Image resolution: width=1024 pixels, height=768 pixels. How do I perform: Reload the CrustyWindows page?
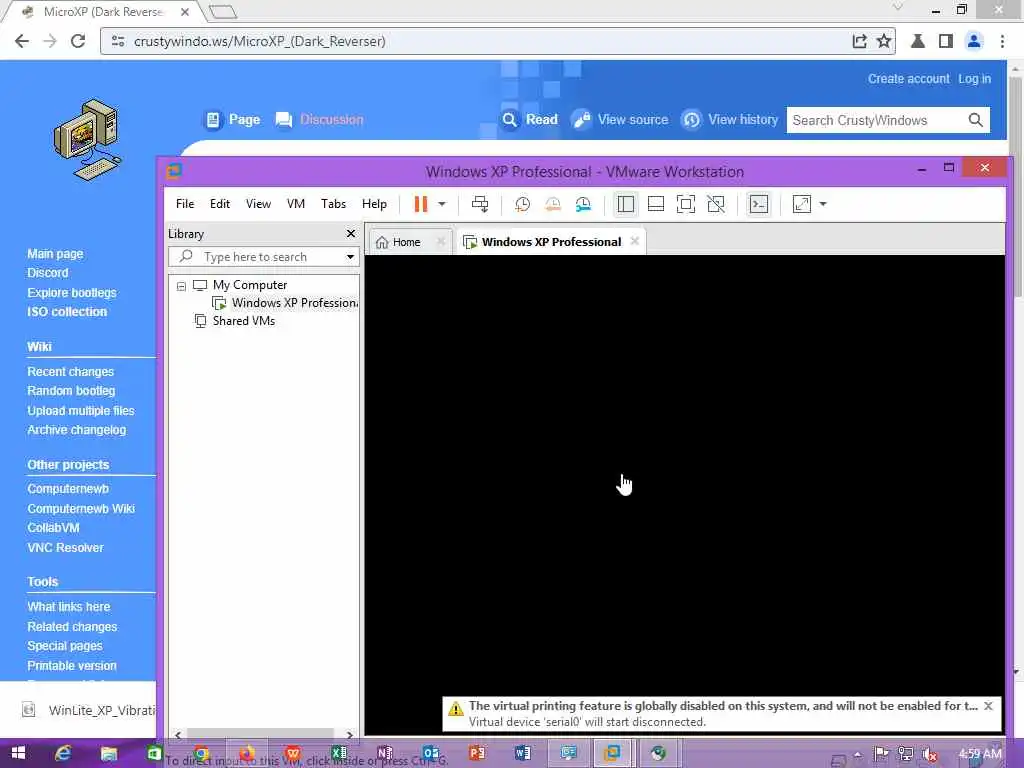pyautogui.click(x=78, y=41)
